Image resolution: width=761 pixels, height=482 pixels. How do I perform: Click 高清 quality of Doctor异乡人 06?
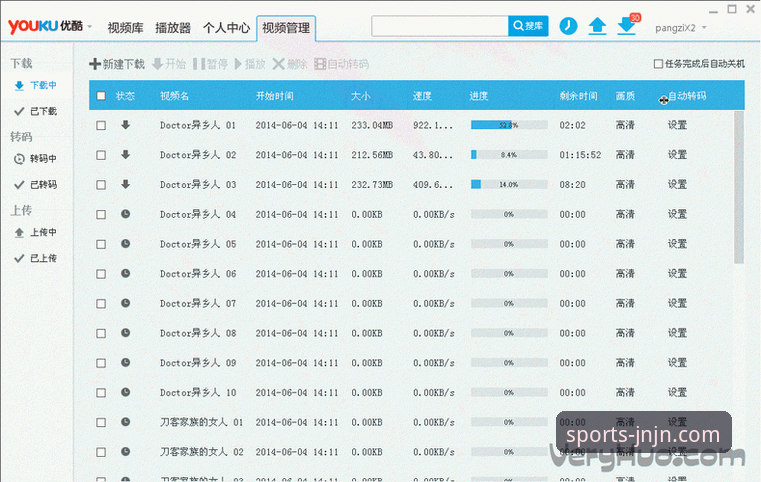tap(625, 274)
